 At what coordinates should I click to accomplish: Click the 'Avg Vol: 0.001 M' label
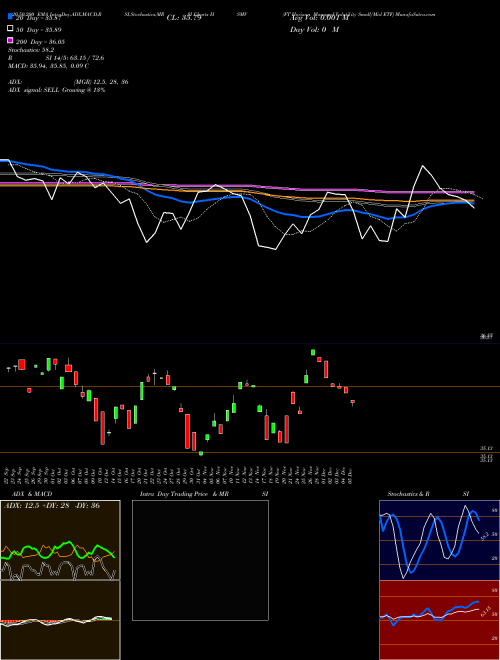319,18
